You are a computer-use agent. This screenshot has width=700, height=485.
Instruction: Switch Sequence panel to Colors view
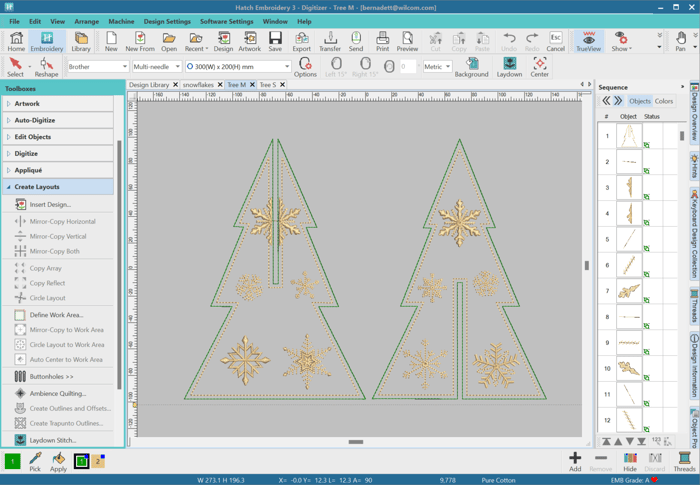664,101
